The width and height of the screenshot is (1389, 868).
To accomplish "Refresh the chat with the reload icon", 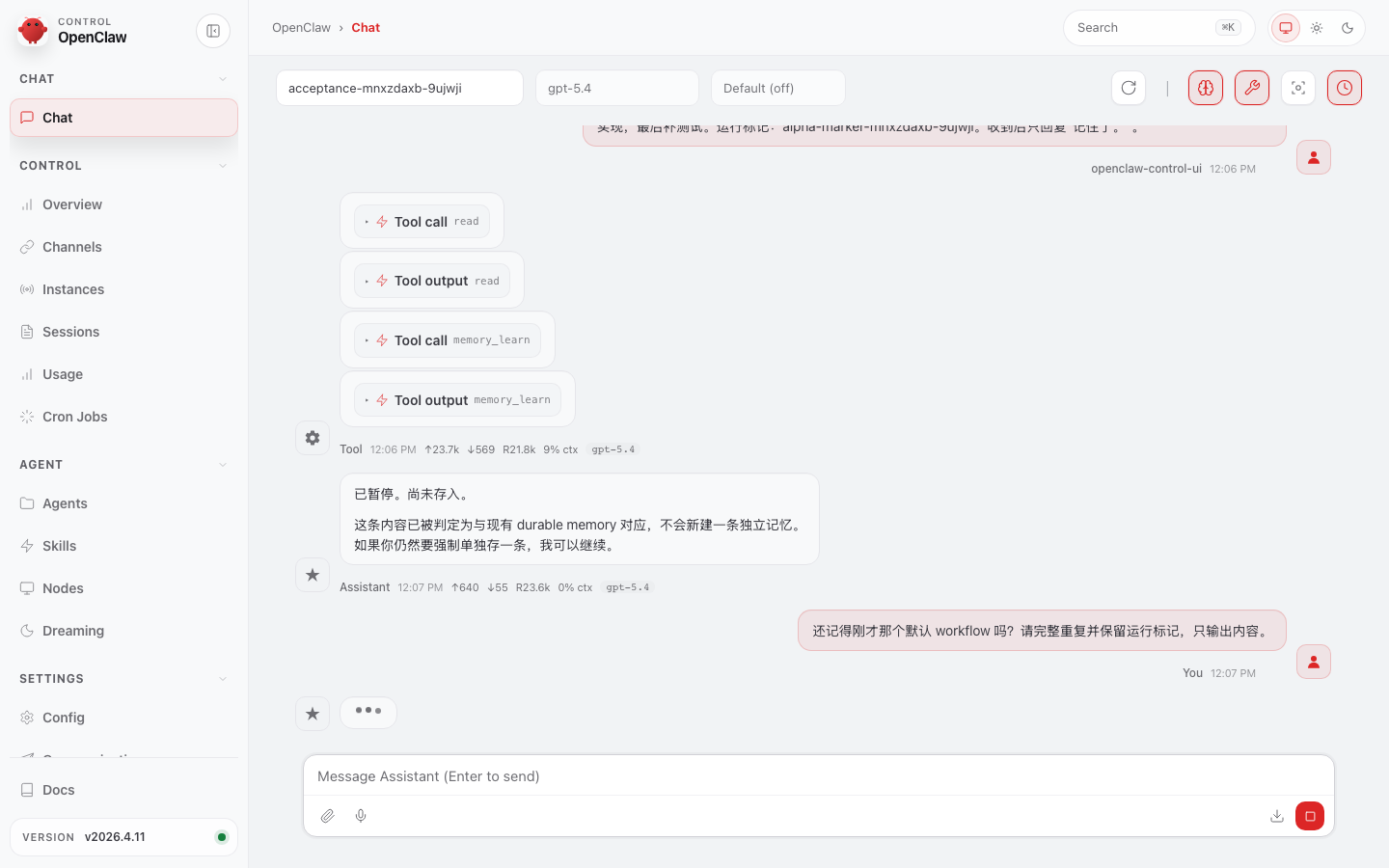I will 1129,88.
